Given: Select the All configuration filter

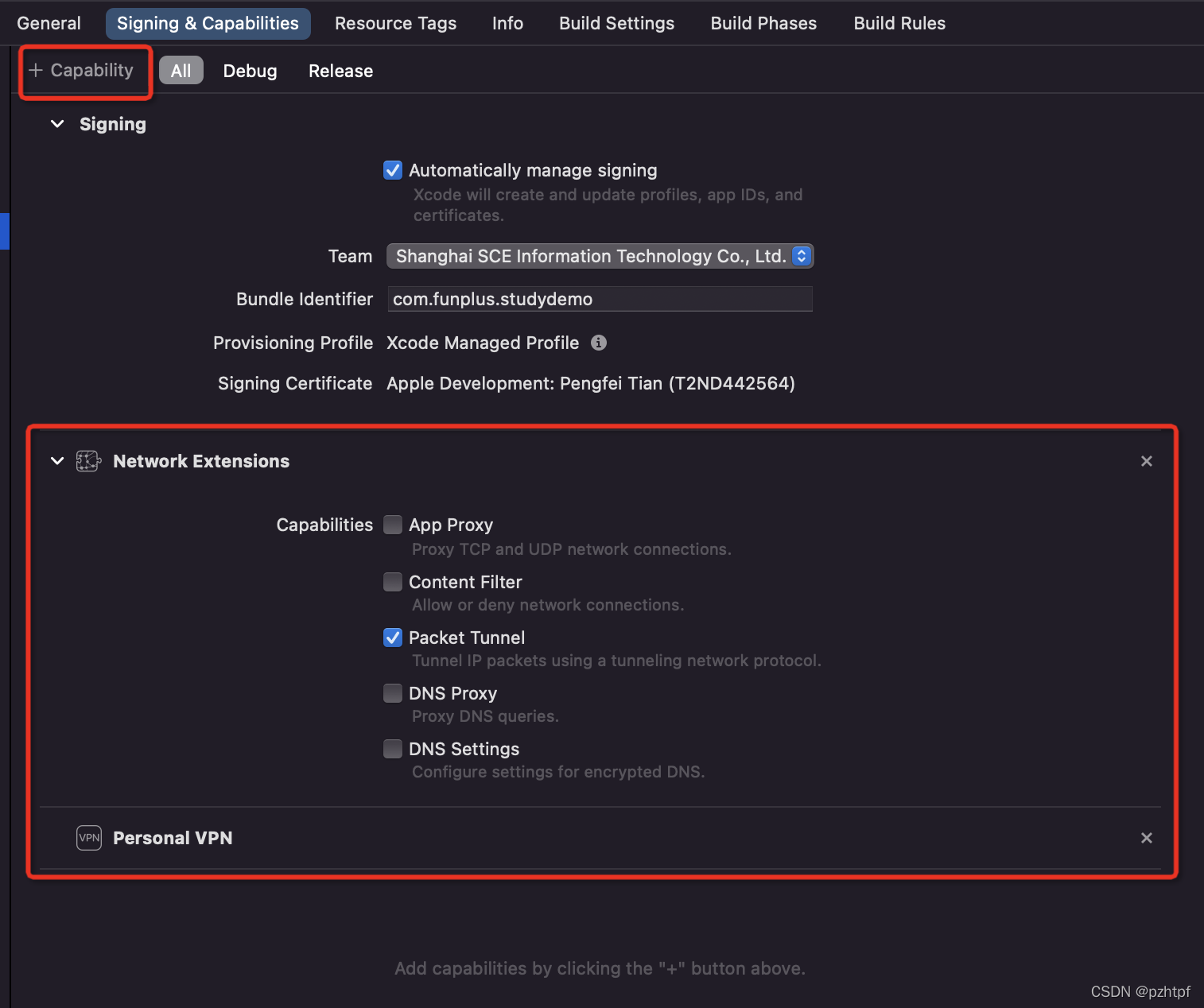Looking at the screenshot, I should click(x=181, y=71).
